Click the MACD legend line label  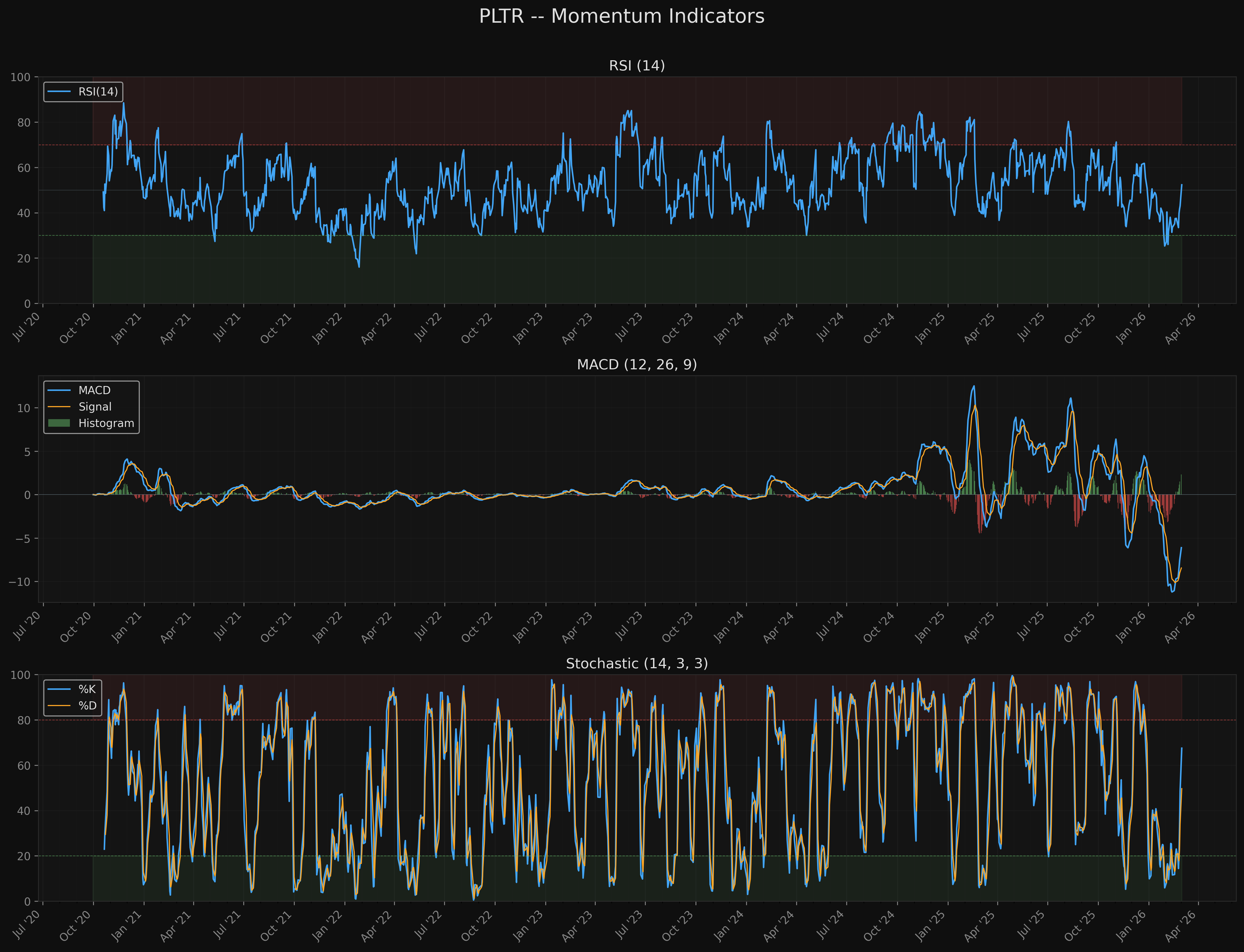click(94, 390)
